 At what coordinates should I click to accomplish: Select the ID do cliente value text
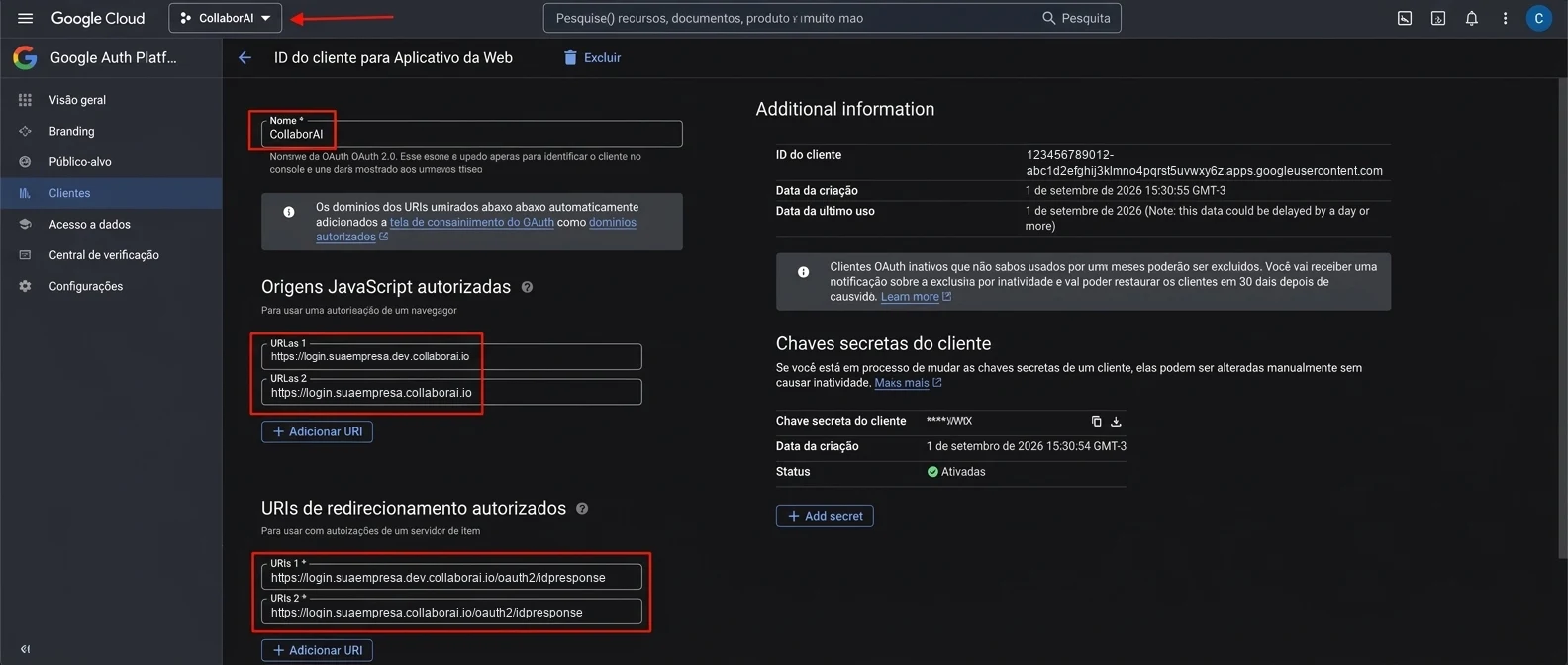click(1204, 163)
